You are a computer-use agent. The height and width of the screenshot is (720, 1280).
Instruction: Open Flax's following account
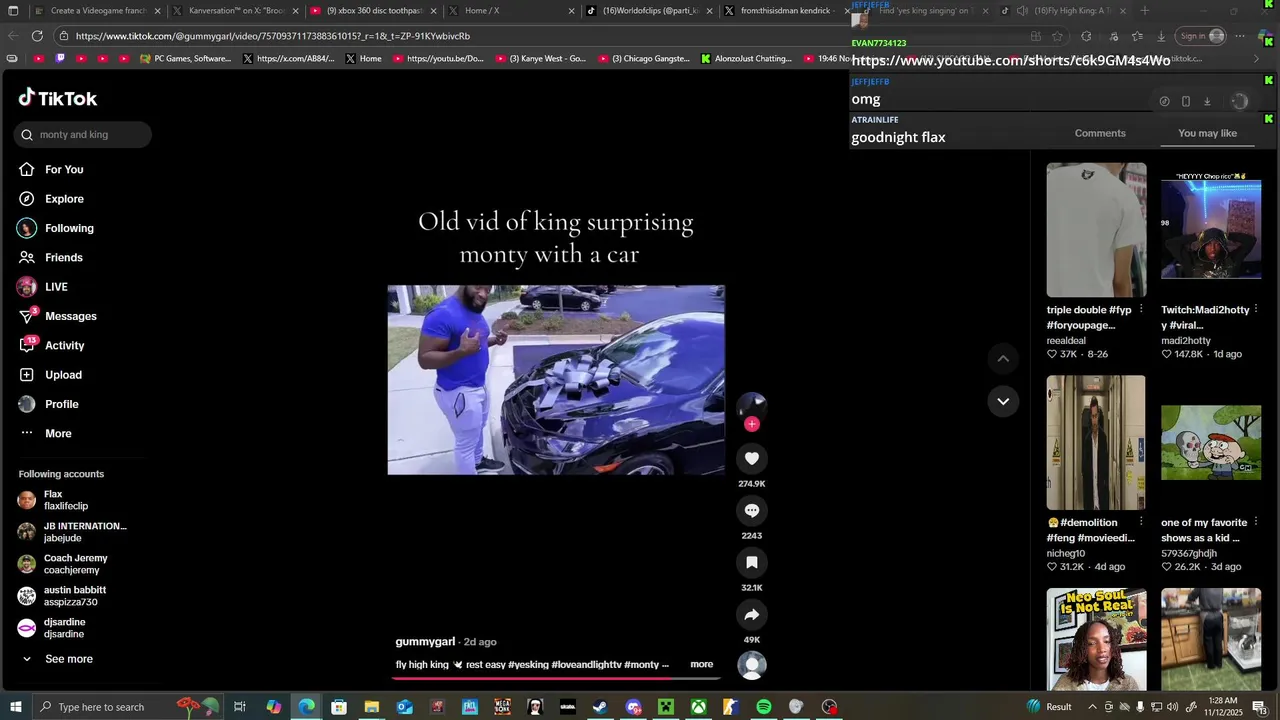[x=66, y=500]
